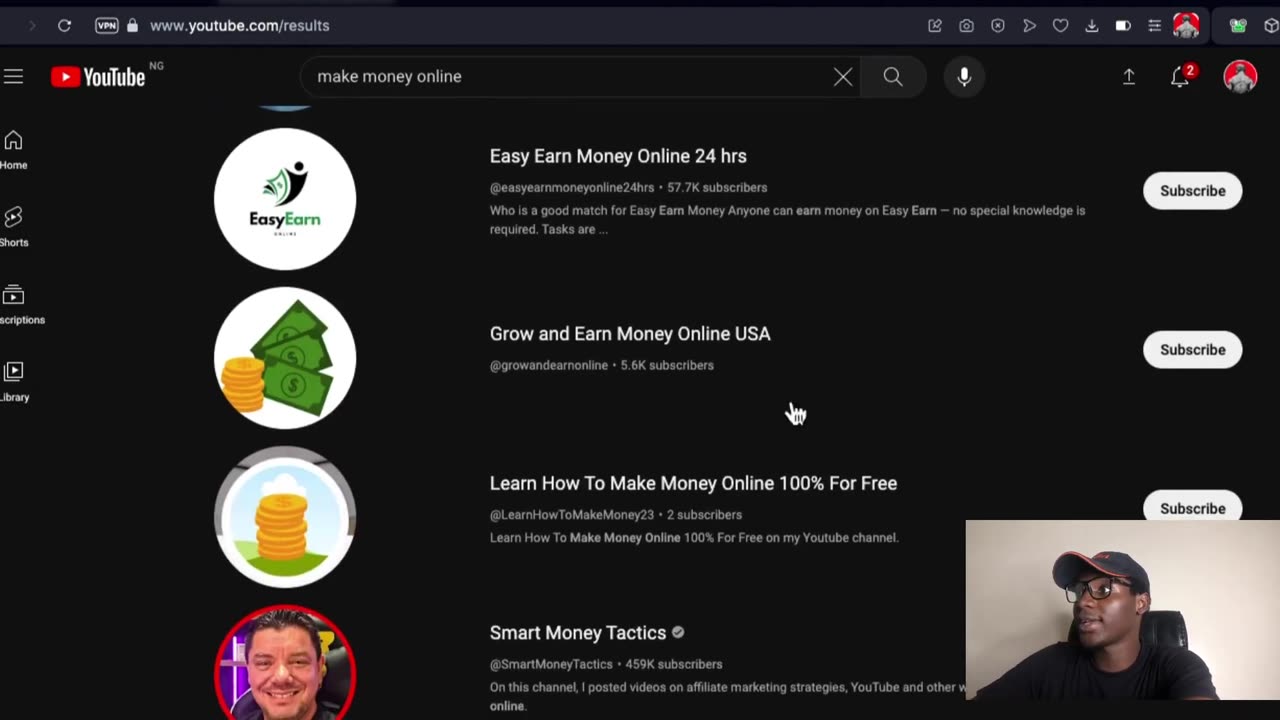The width and height of the screenshot is (1280, 720).
Task: Open the Easy Earn Money Online 24 hrs channel title
Action: [x=618, y=156]
